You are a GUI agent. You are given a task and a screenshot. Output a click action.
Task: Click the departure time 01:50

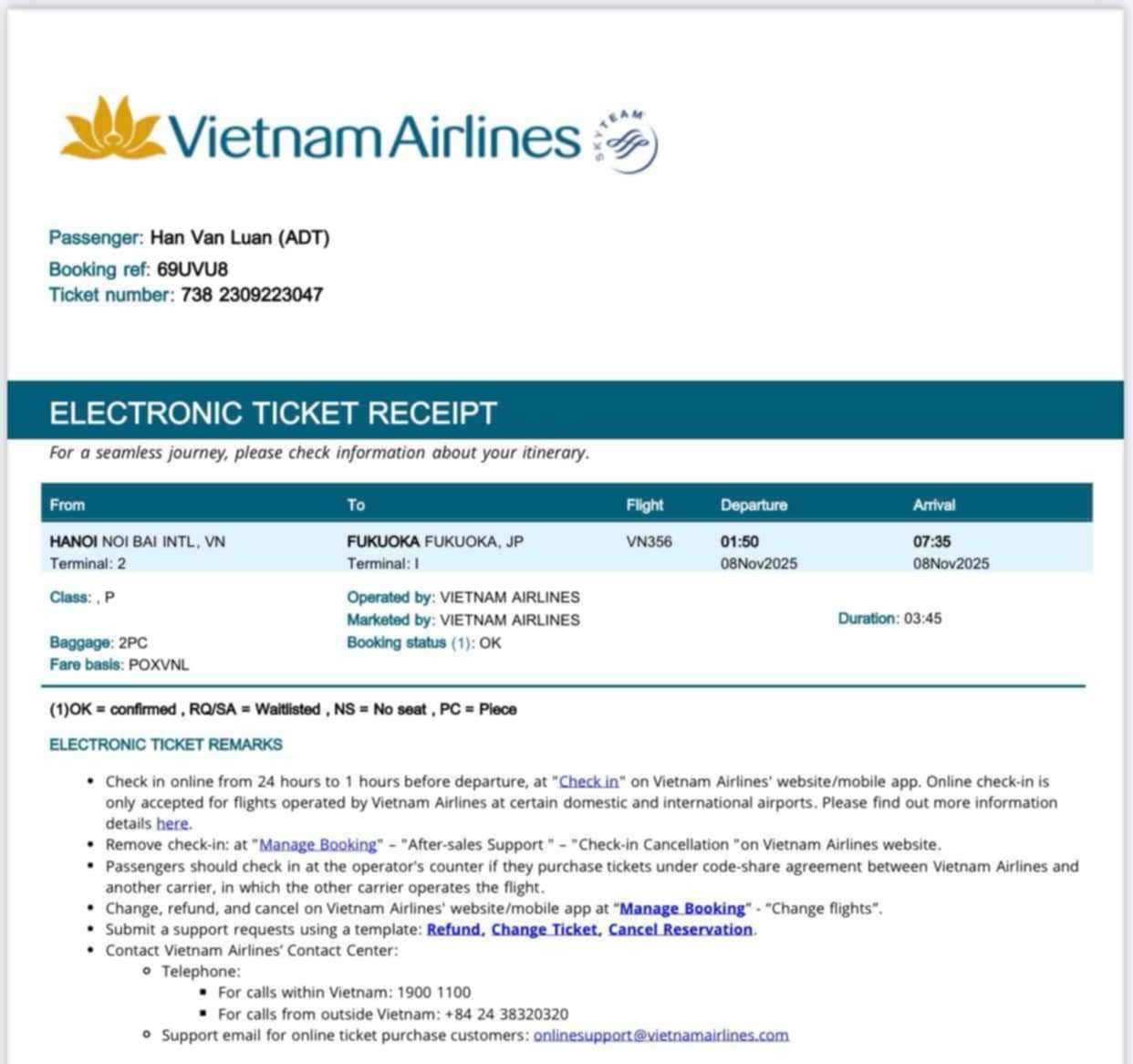[739, 541]
